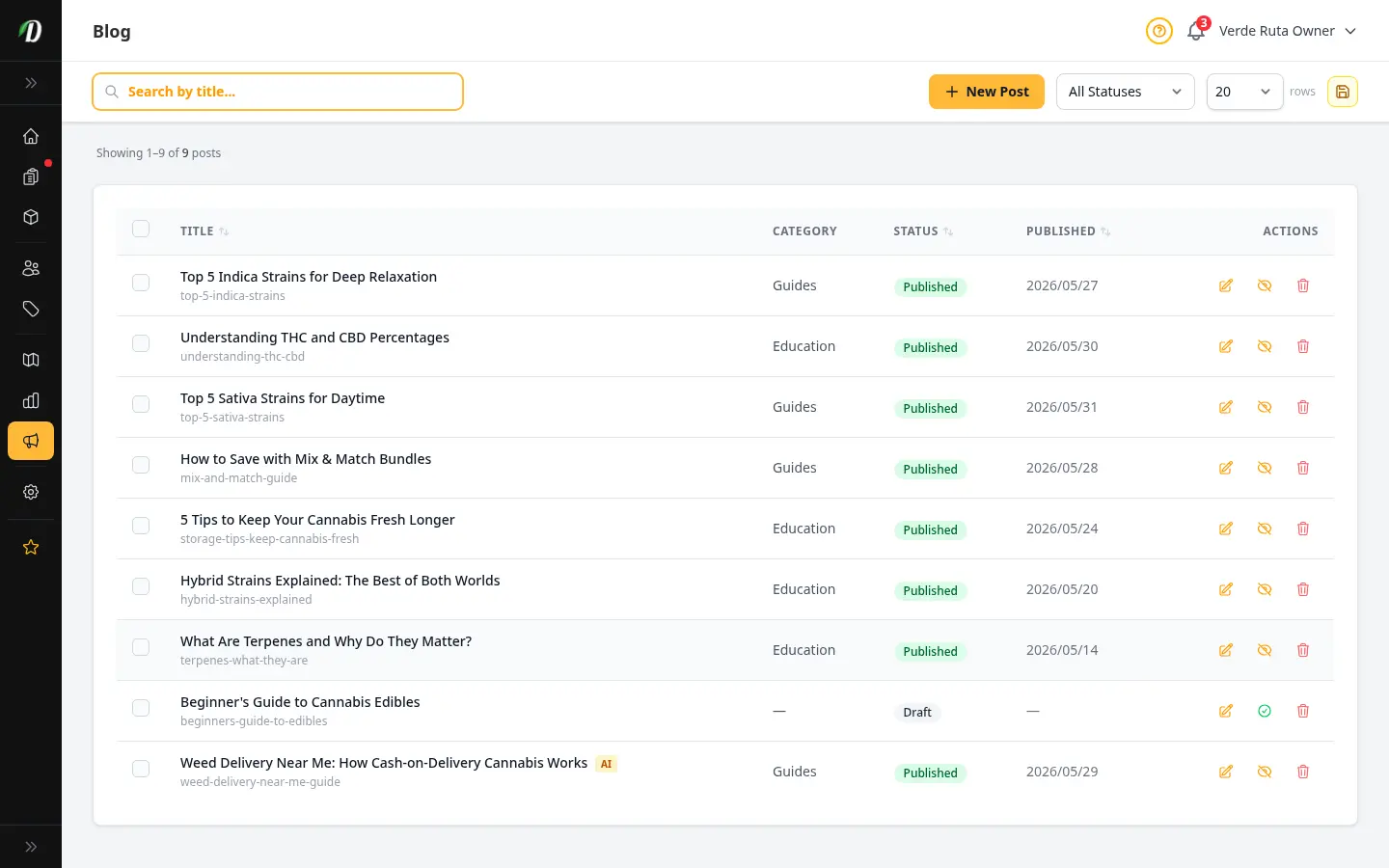Image resolution: width=1389 pixels, height=868 pixels.
Task: Edit the What Are Terpenes post
Action: click(x=1226, y=650)
